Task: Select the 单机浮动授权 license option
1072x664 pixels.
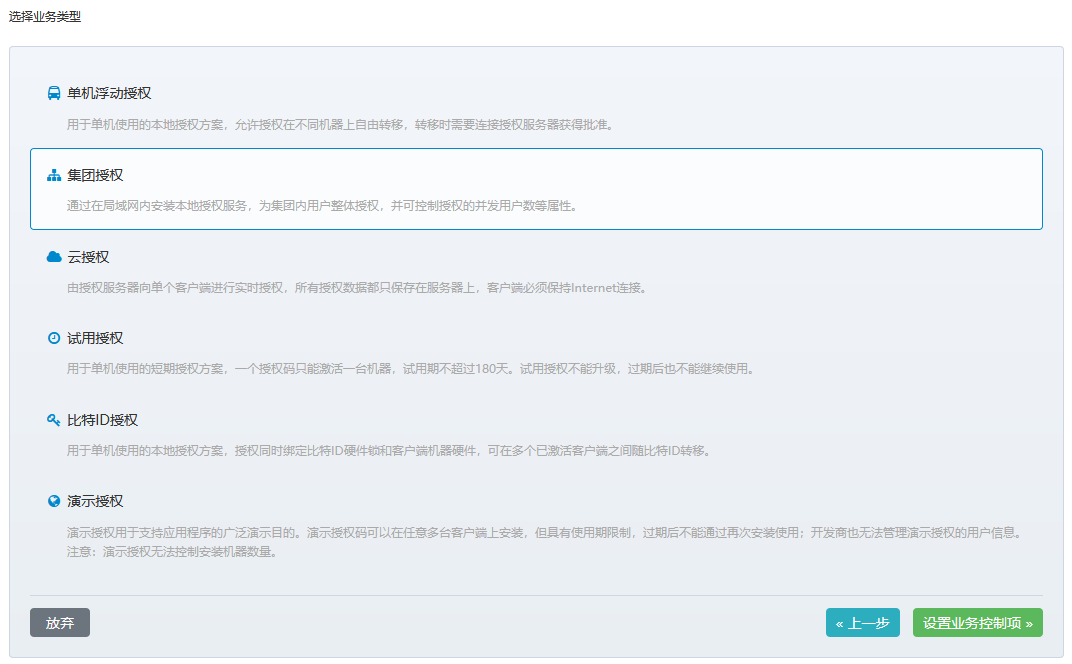Action: 536,107
